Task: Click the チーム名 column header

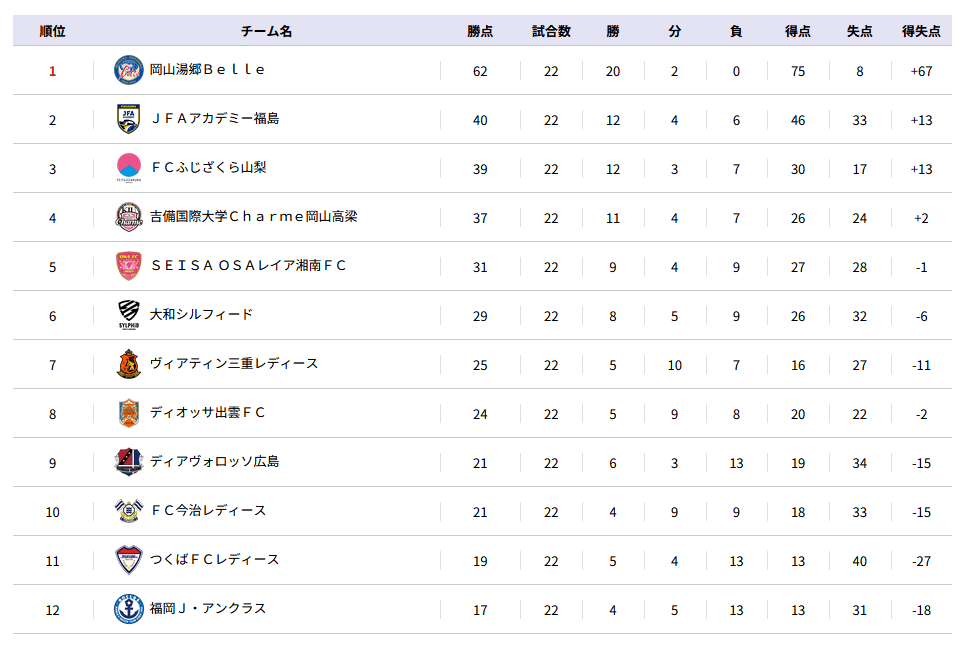Action: click(267, 31)
